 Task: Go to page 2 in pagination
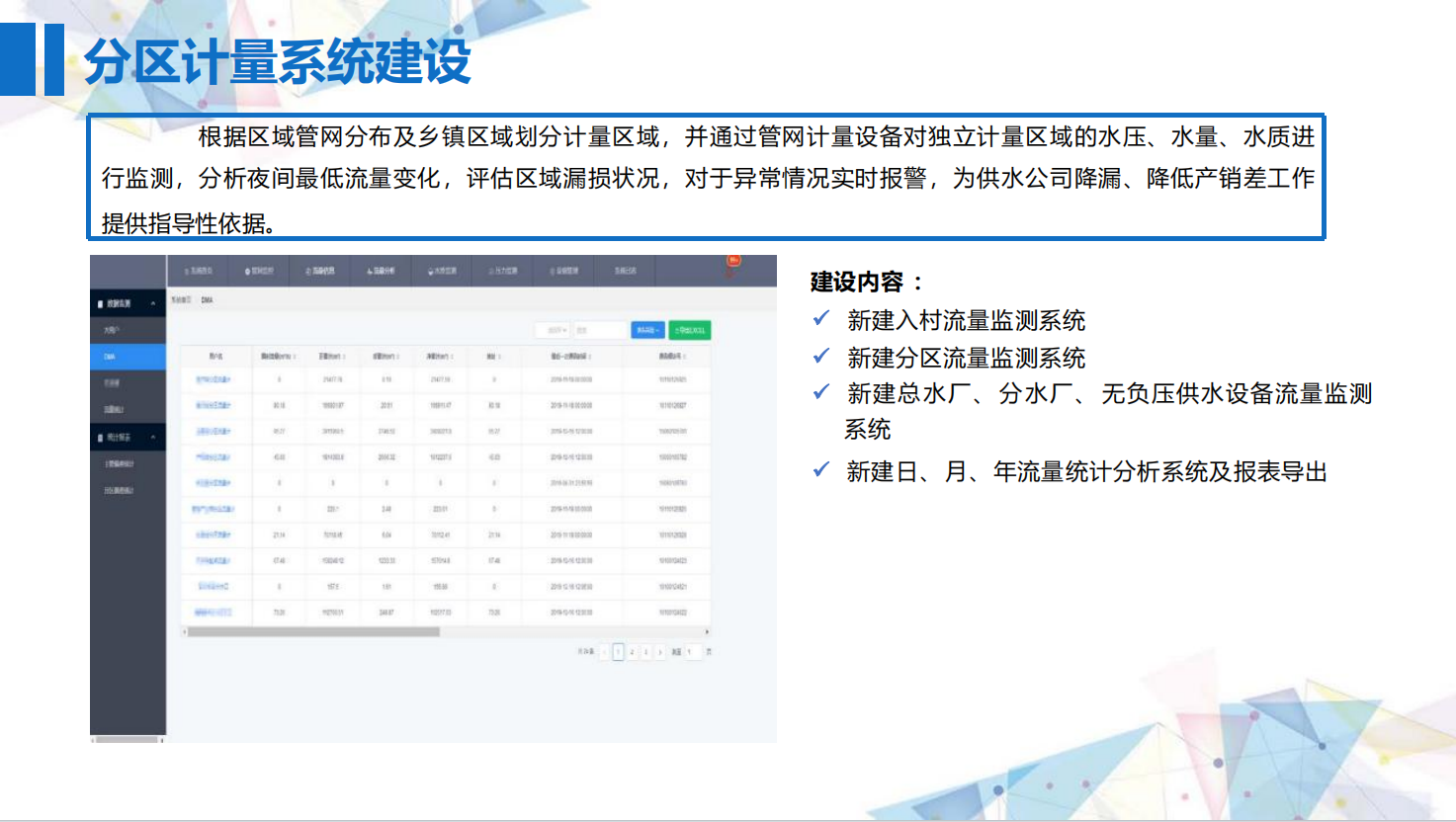pos(633,652)
